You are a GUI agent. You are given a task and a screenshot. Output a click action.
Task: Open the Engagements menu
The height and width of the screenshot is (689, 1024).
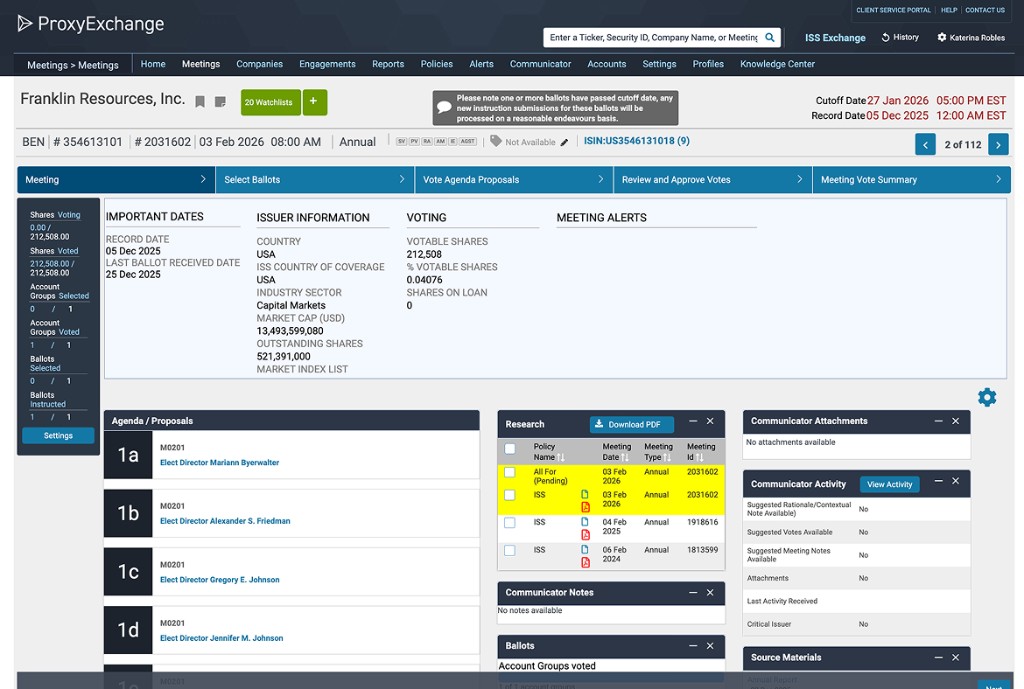[x=327, y=64]
